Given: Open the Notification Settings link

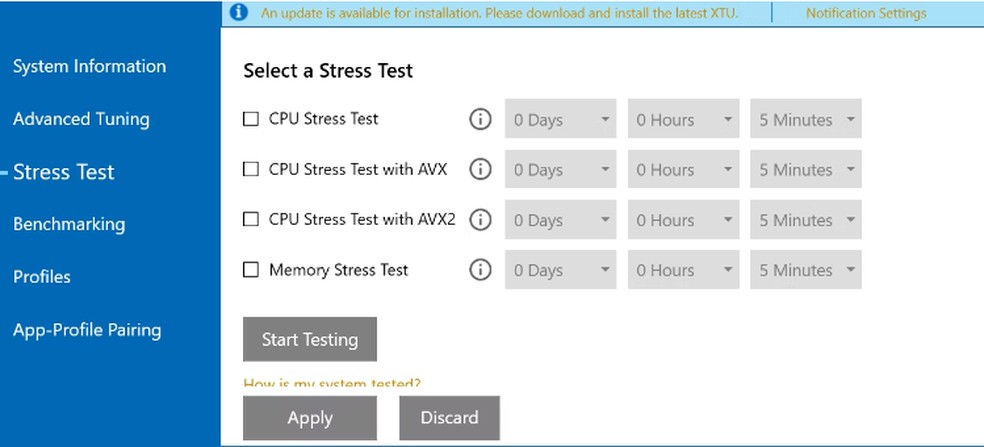Looking at the screenshot, I should point(866,13).
